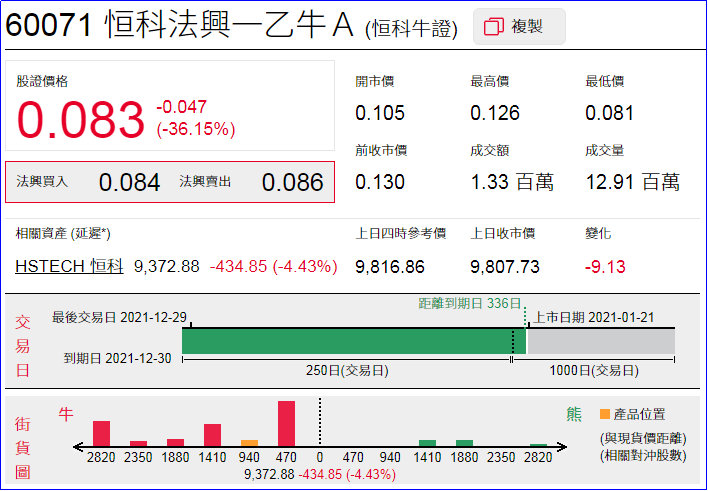Screen dimensions: 708x491
Task: Click the red bull bar at 1410
Action: point(212,435)
